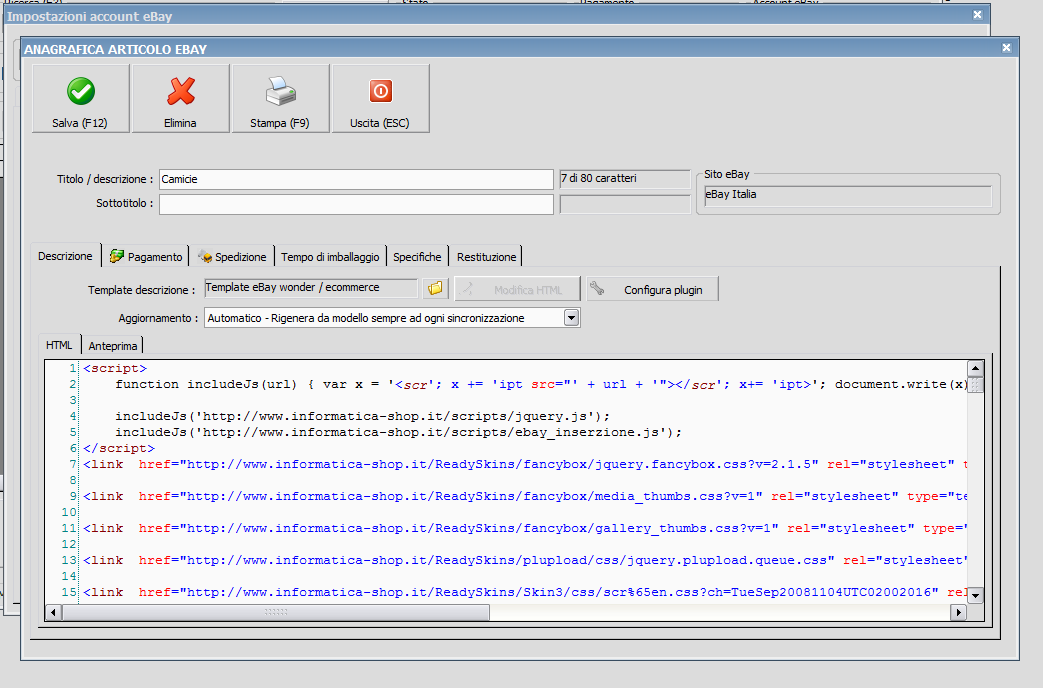
Task: Click line 9 media_thumbs.css link
Action: pos(525,496)
